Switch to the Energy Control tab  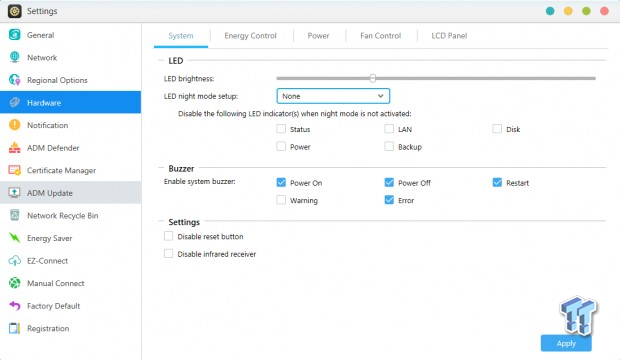[x=250, y=36]
